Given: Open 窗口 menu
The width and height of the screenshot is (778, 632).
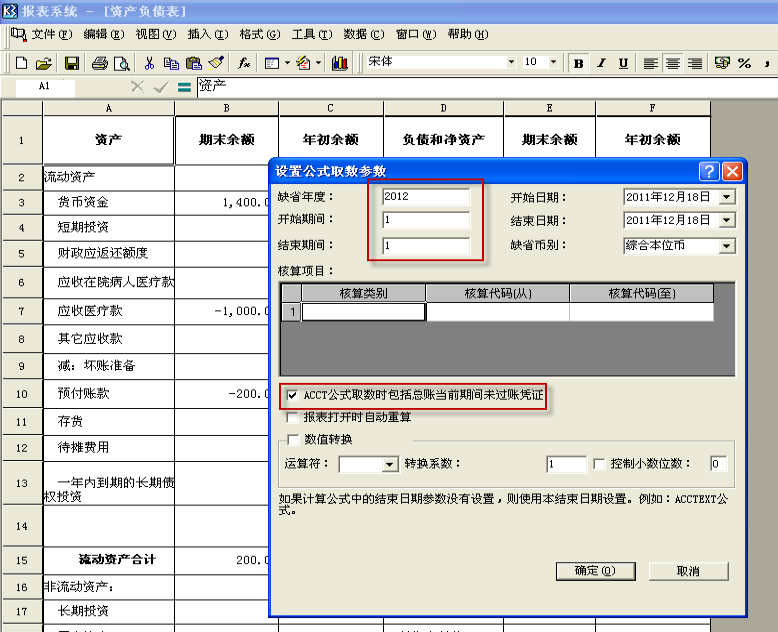Looking at the screenshot, I should tap(416, 34).
